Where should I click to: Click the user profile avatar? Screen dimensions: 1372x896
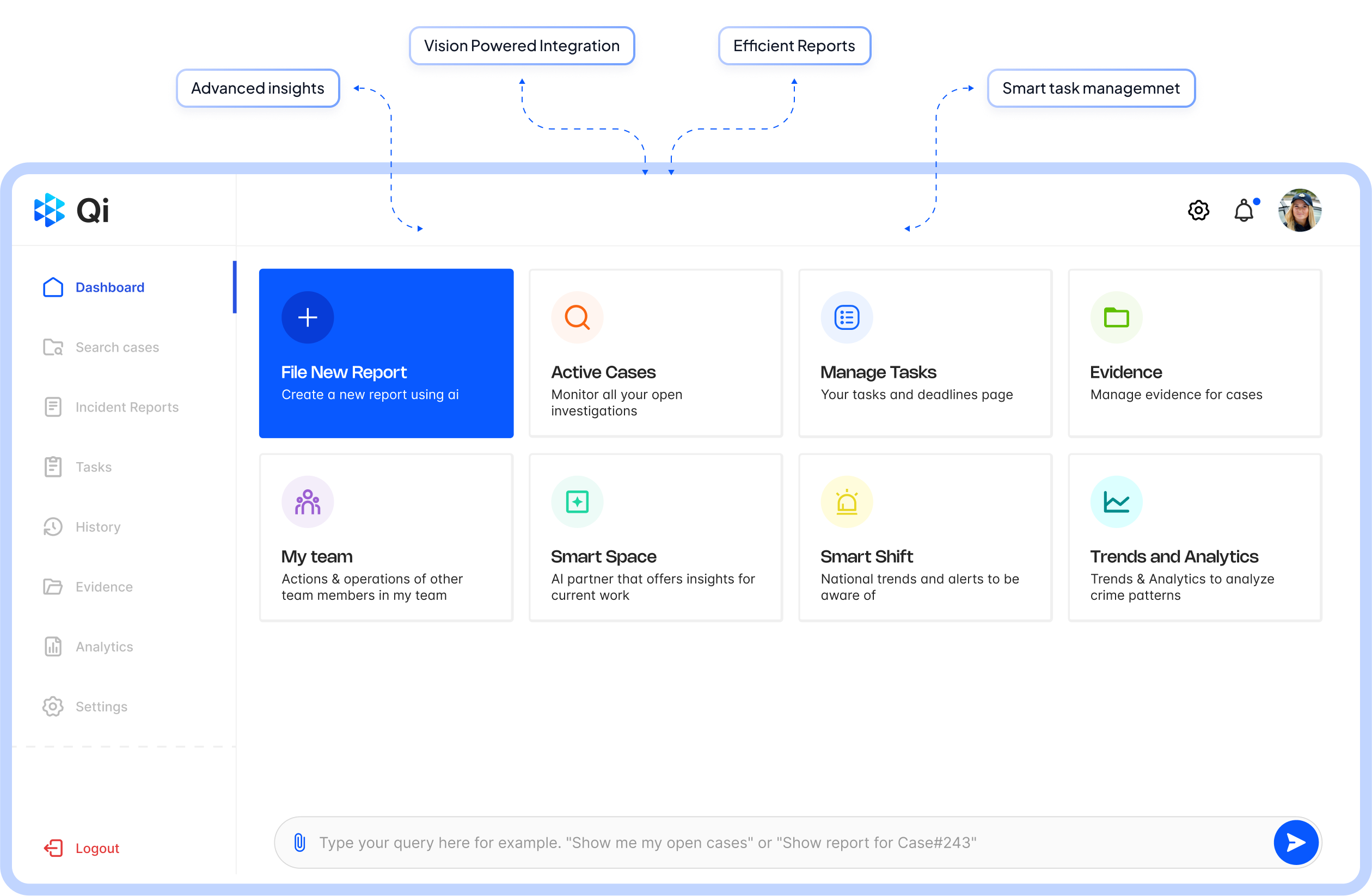coord(1300,210)
